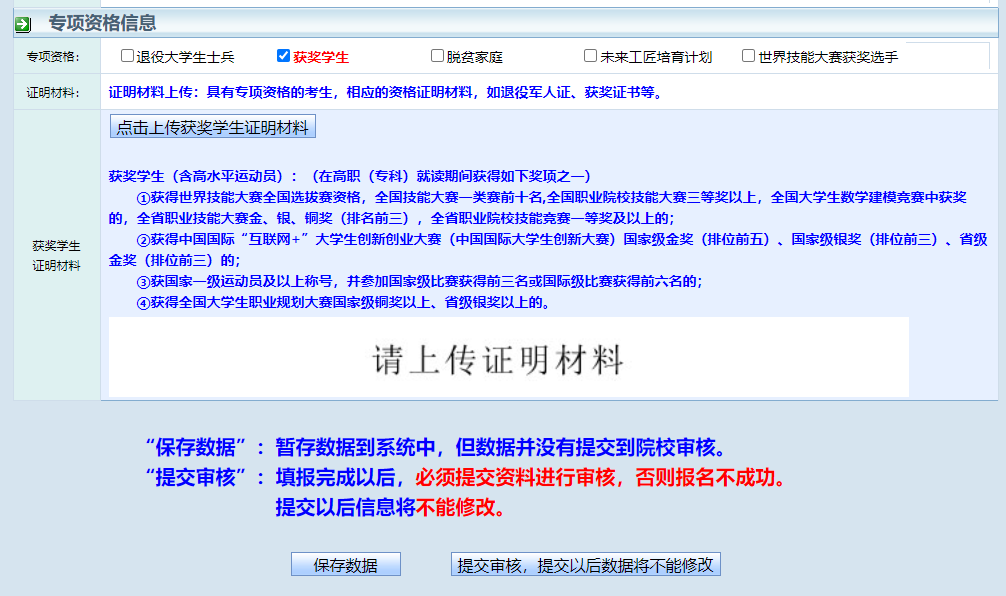Enable the 脱贫家庭 checkbox
Screen dimensions: 1006x596
point(437,56)
